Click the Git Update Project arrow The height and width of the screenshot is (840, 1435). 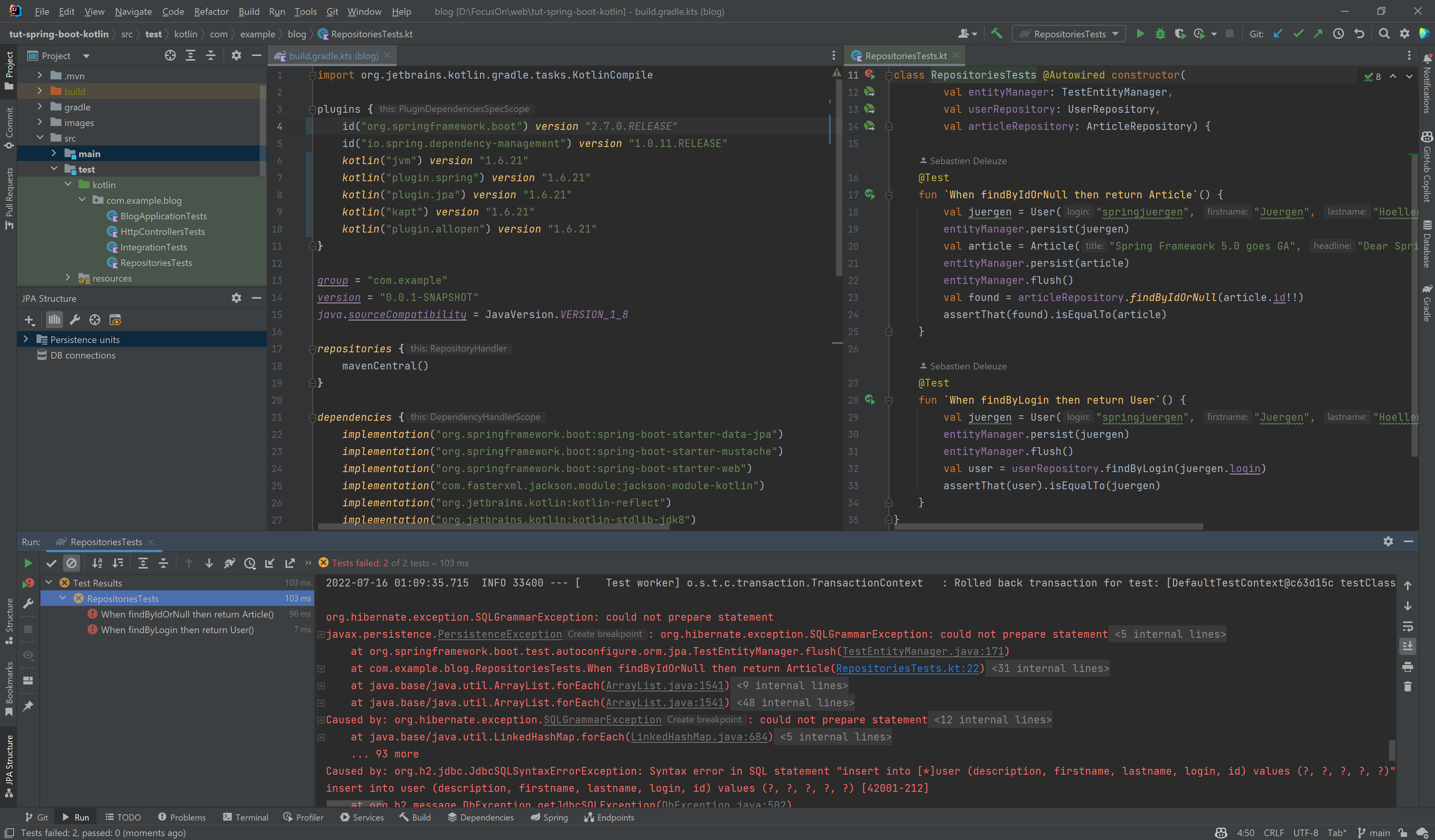click(x=1278, y=34)
